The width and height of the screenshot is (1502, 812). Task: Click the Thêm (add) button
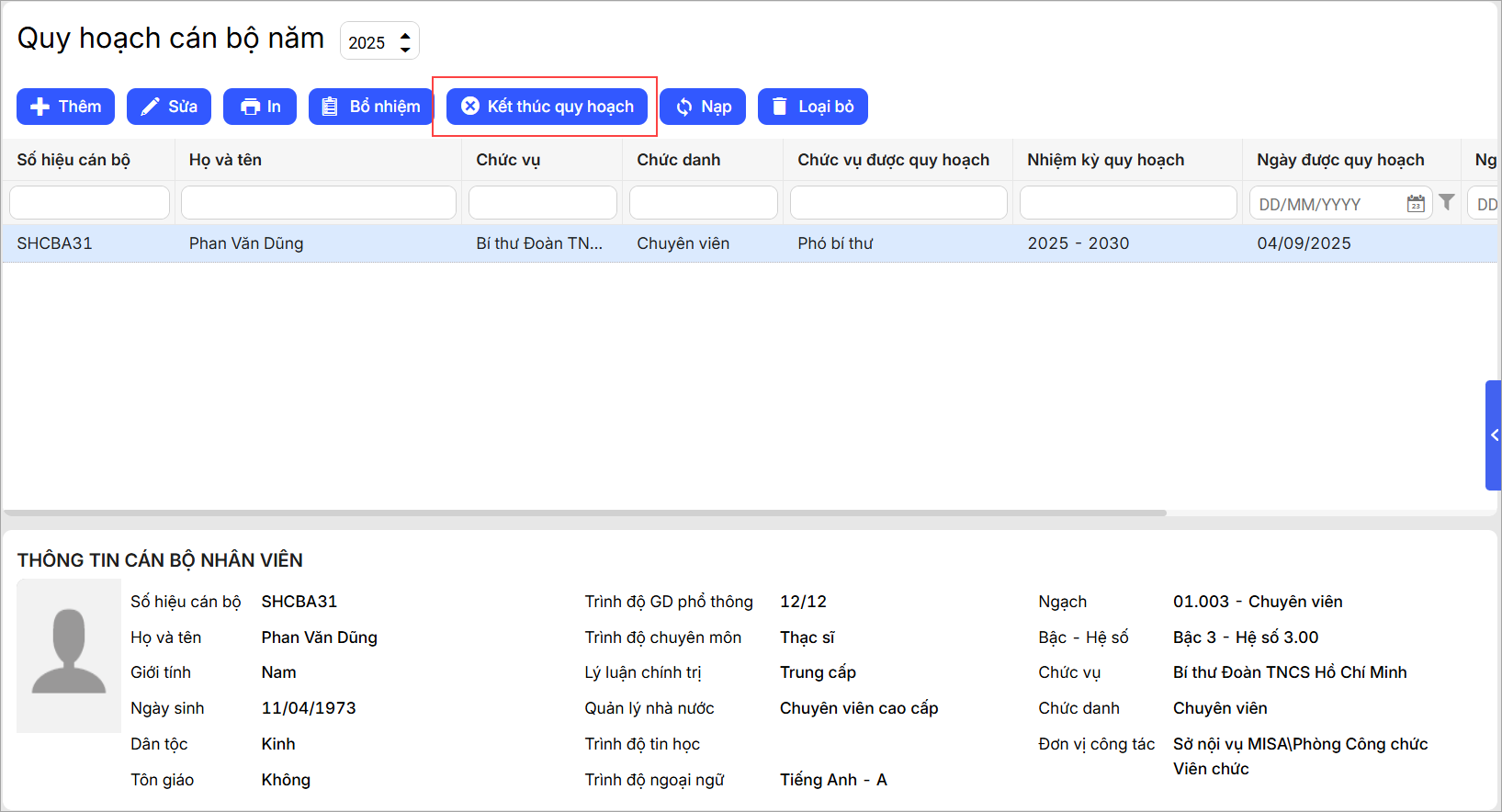(x=65, y=107)
